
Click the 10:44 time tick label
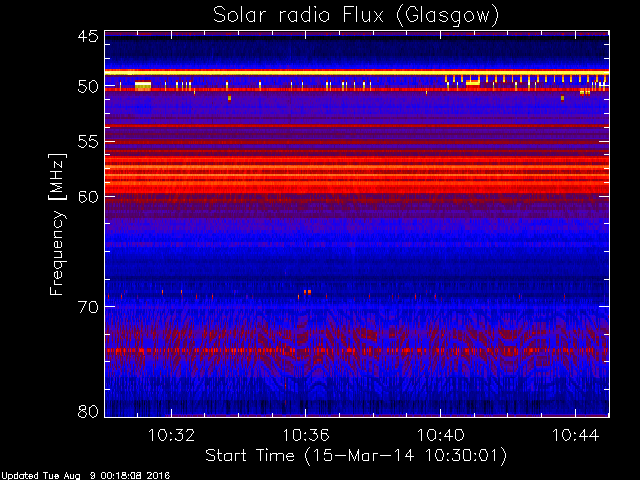(576, 435)
